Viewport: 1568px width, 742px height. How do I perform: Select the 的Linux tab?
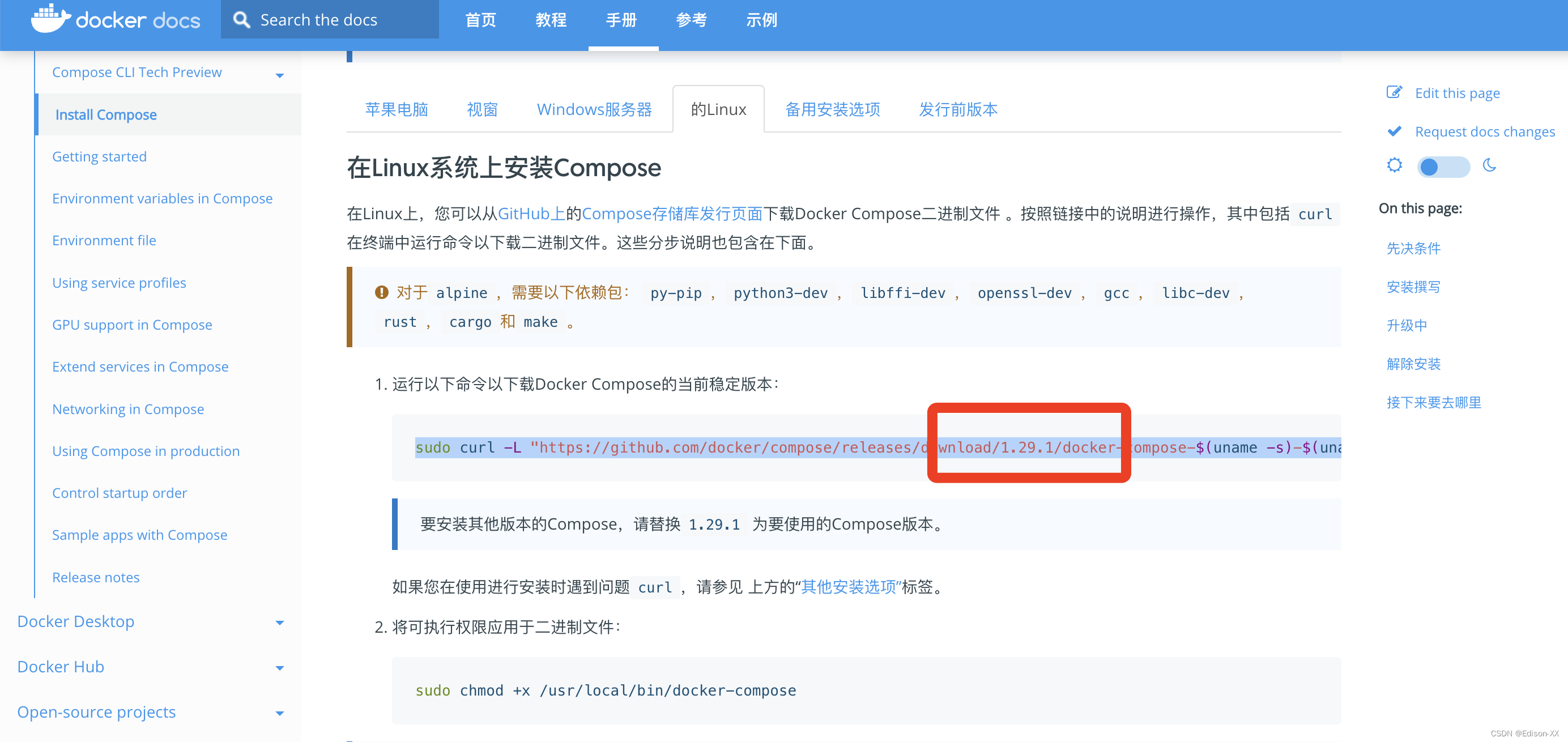718,109
